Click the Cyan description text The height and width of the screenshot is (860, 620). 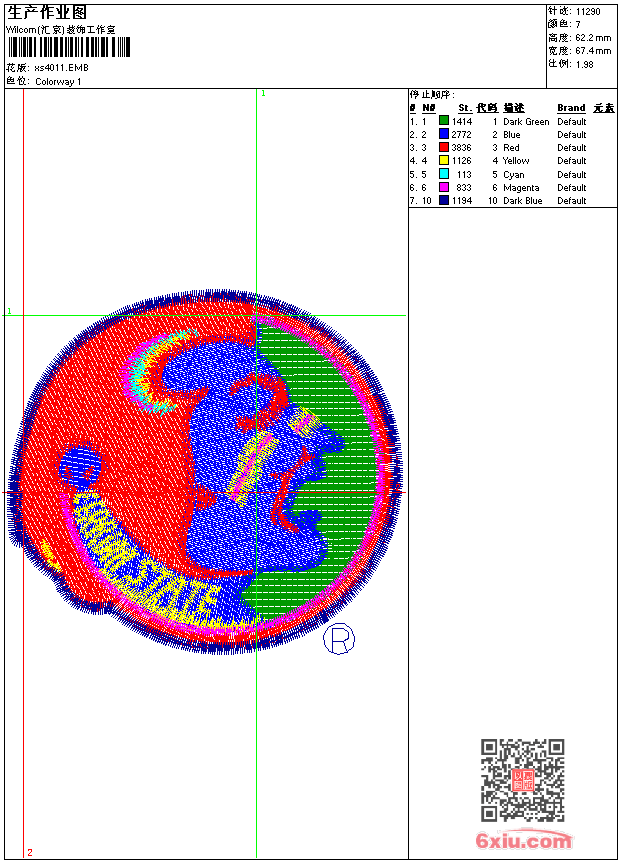coord(514,174)
